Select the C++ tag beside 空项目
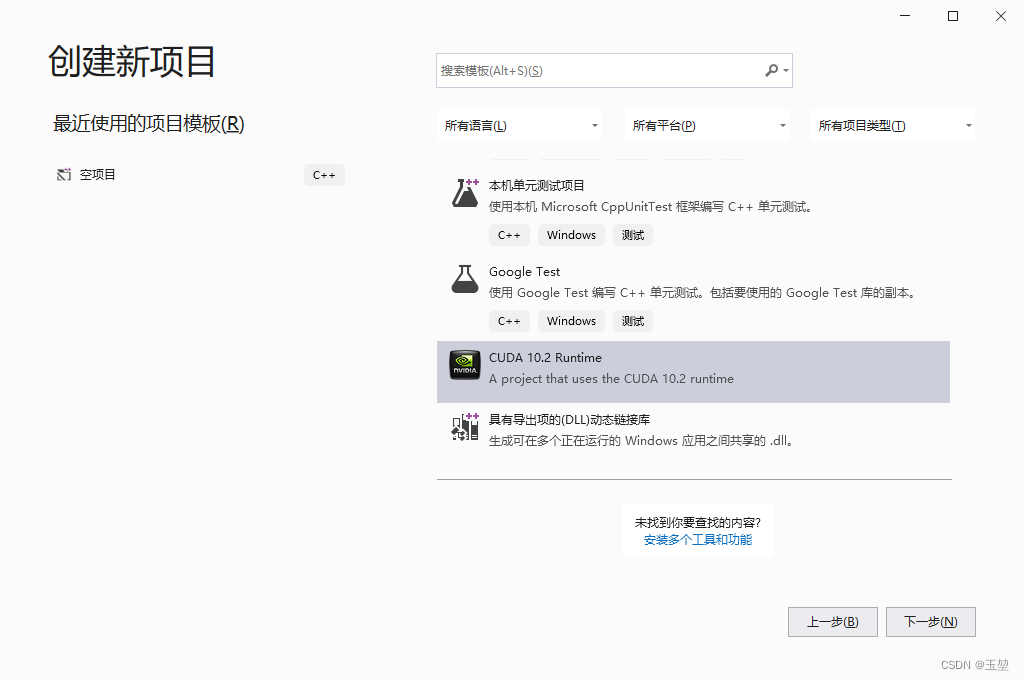The height and width of the screenshot is (680, 1024). click(324, 174)
